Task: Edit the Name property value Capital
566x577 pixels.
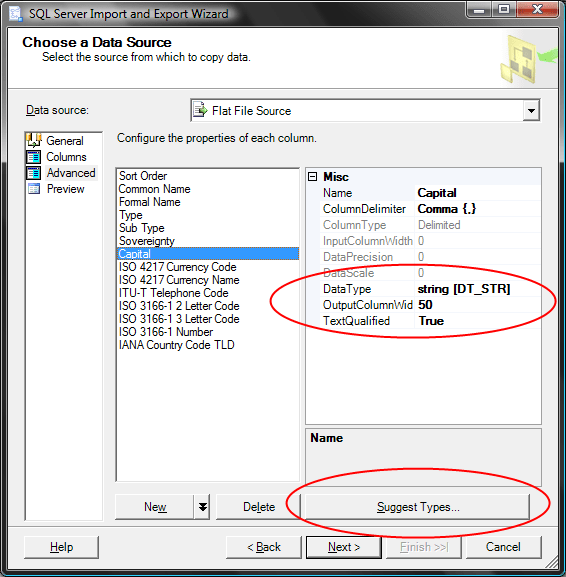Action: (478, 193)
